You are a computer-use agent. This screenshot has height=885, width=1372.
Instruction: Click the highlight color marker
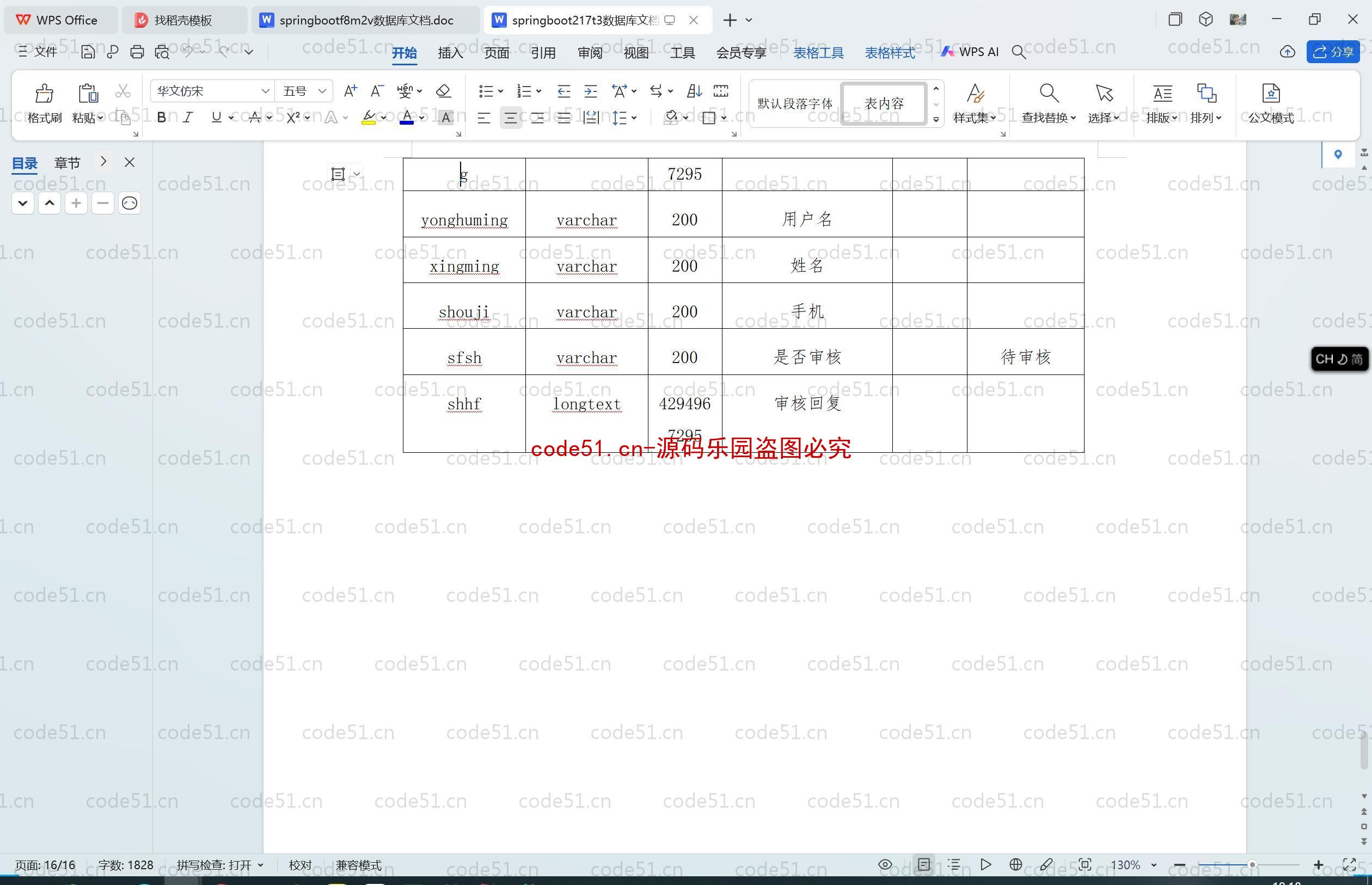(x=369, y=118)
